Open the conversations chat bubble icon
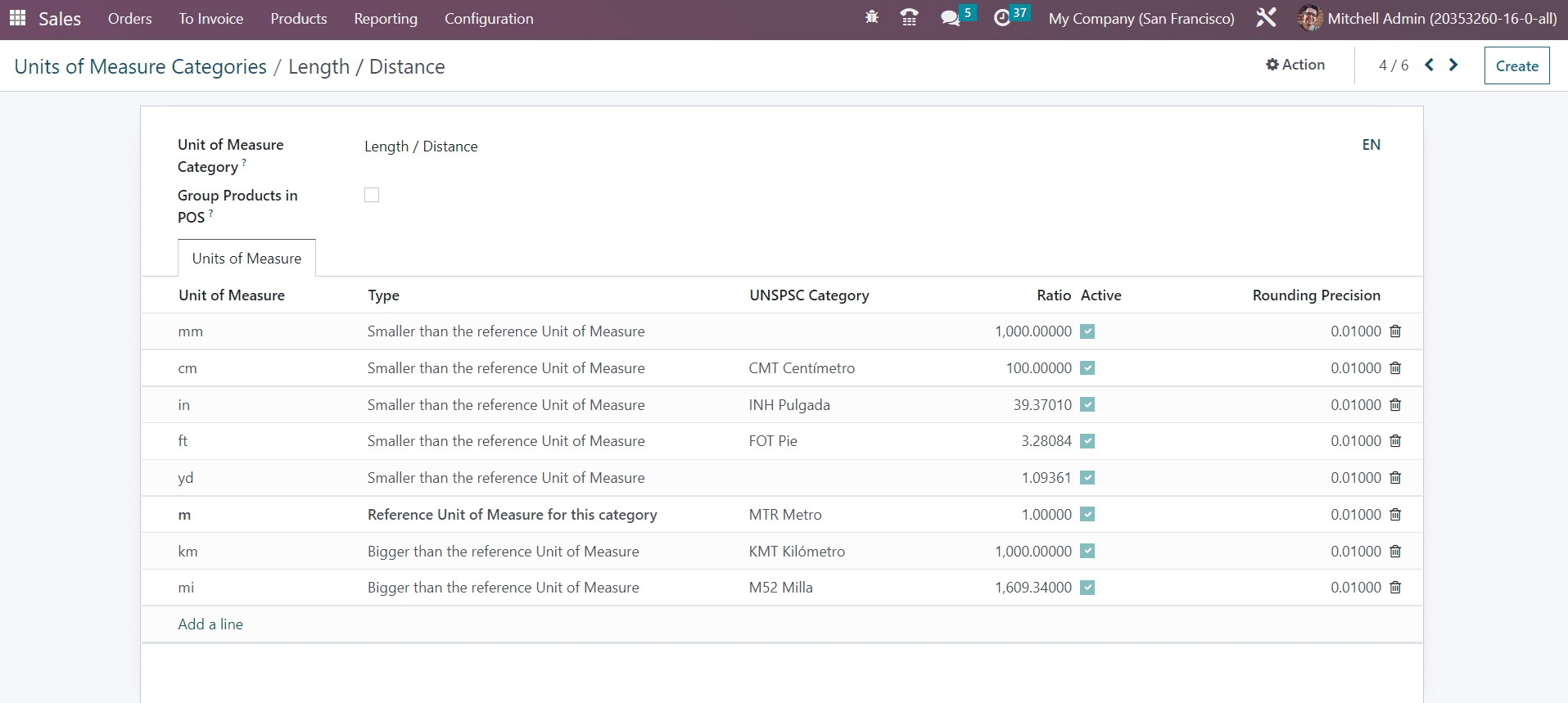 pyautogui.click(x=950, y=18)
